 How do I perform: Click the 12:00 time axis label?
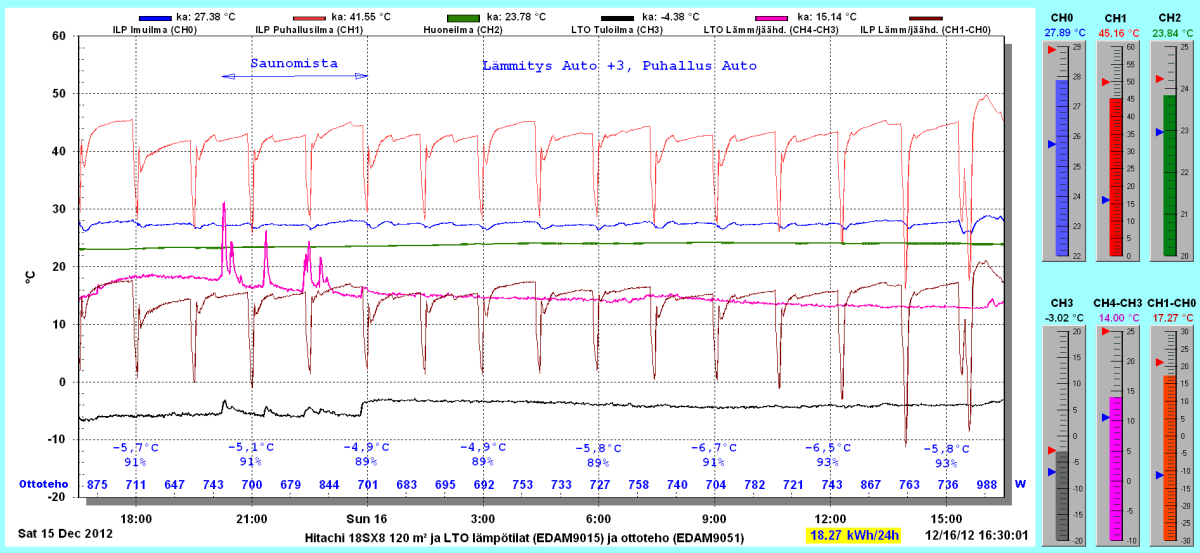click(x=831, y=519)
